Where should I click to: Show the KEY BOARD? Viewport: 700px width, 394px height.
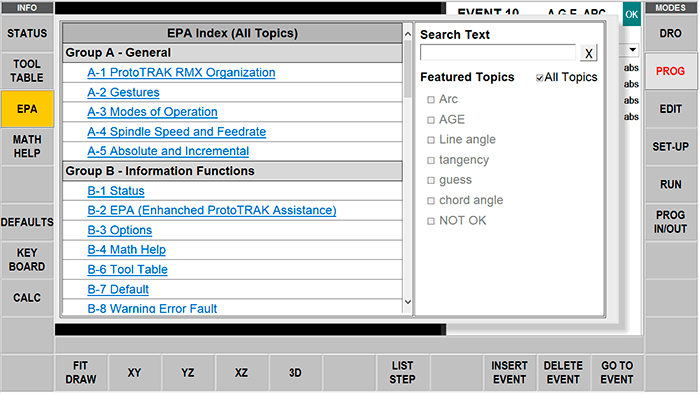[27, 260]
